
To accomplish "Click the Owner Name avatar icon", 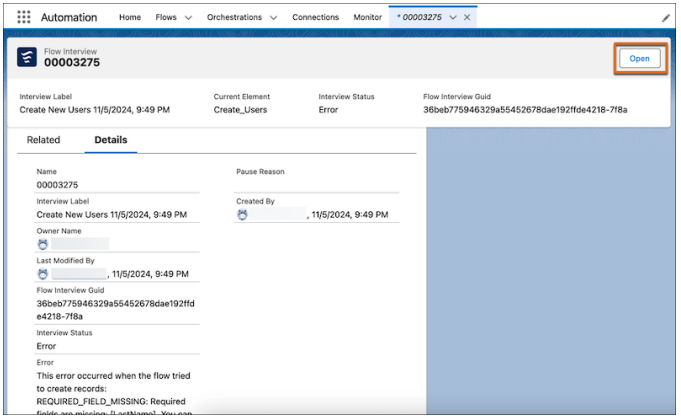I will point(43,243).
